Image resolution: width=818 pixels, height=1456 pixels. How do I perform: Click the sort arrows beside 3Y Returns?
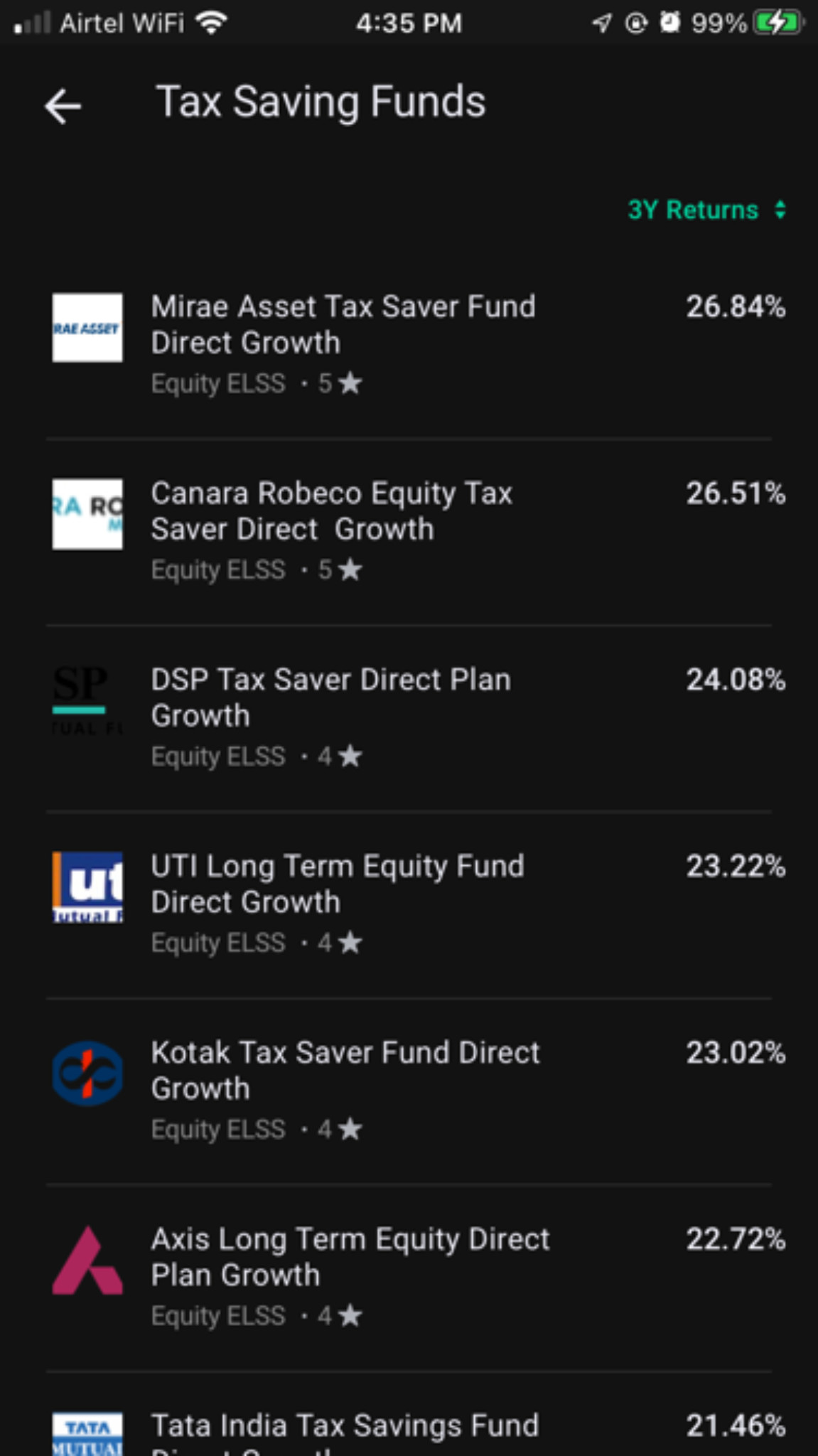(780, 210)
